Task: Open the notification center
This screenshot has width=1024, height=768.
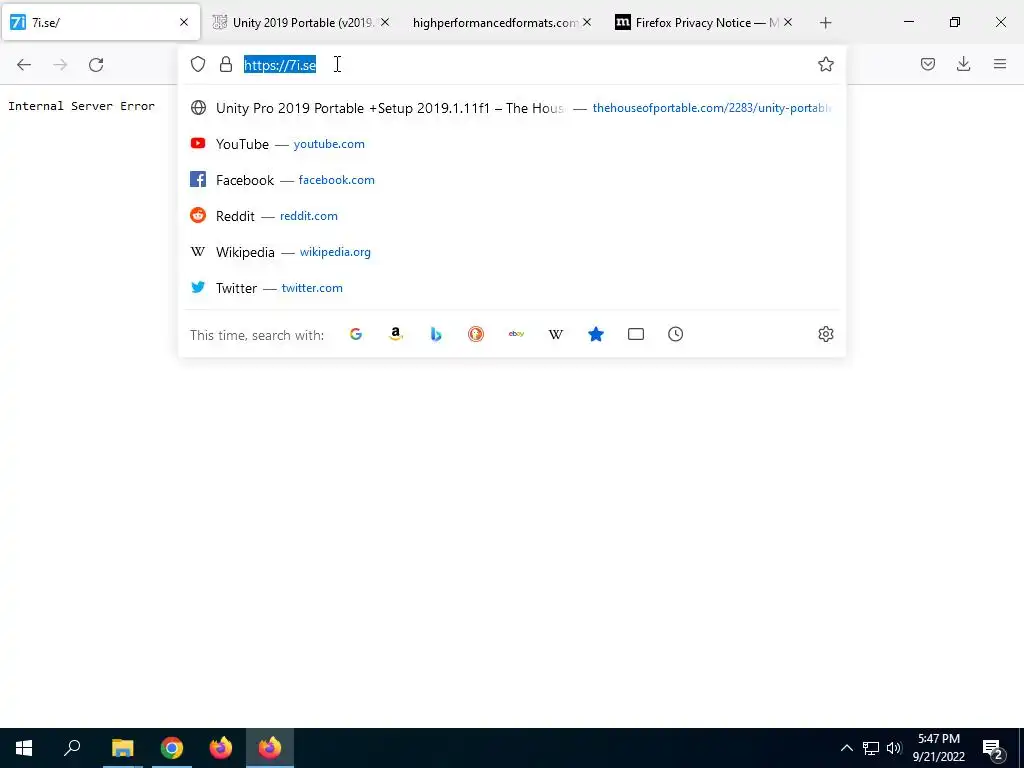Action: pos(993,749)
